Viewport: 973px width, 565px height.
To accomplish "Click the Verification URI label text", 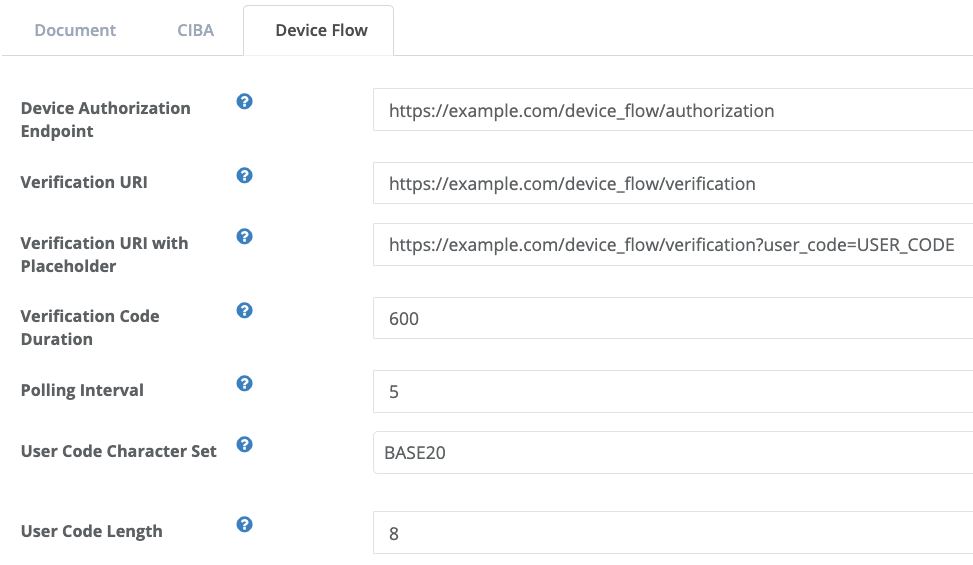I will 84,182.
